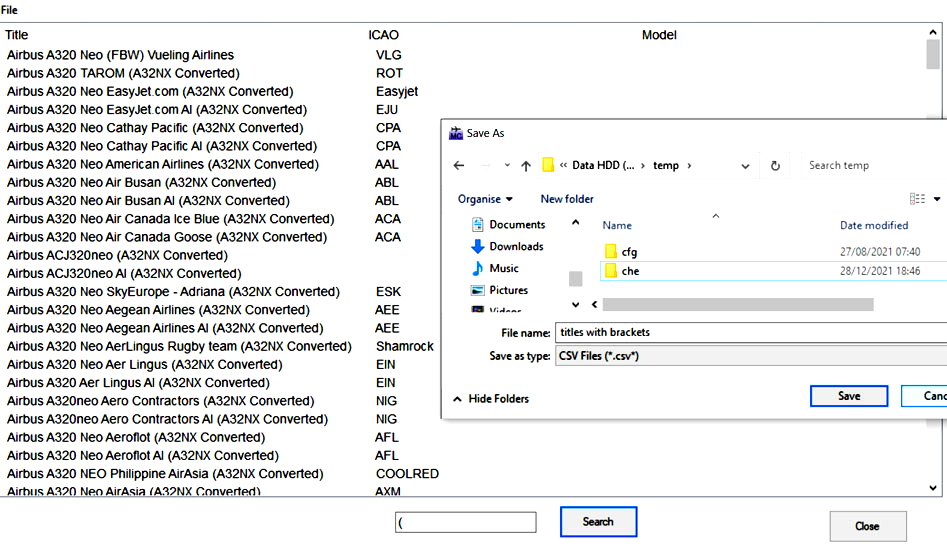Click the search text box containing parenthesis
The width and height of the screenshot is (947, 550).
click(466, 522)
